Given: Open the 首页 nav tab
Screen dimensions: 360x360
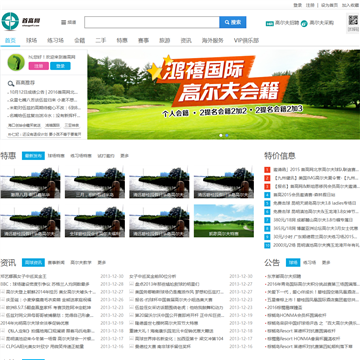Looking at the screenshot, I should pyautogui.click(x=10, y=41).
